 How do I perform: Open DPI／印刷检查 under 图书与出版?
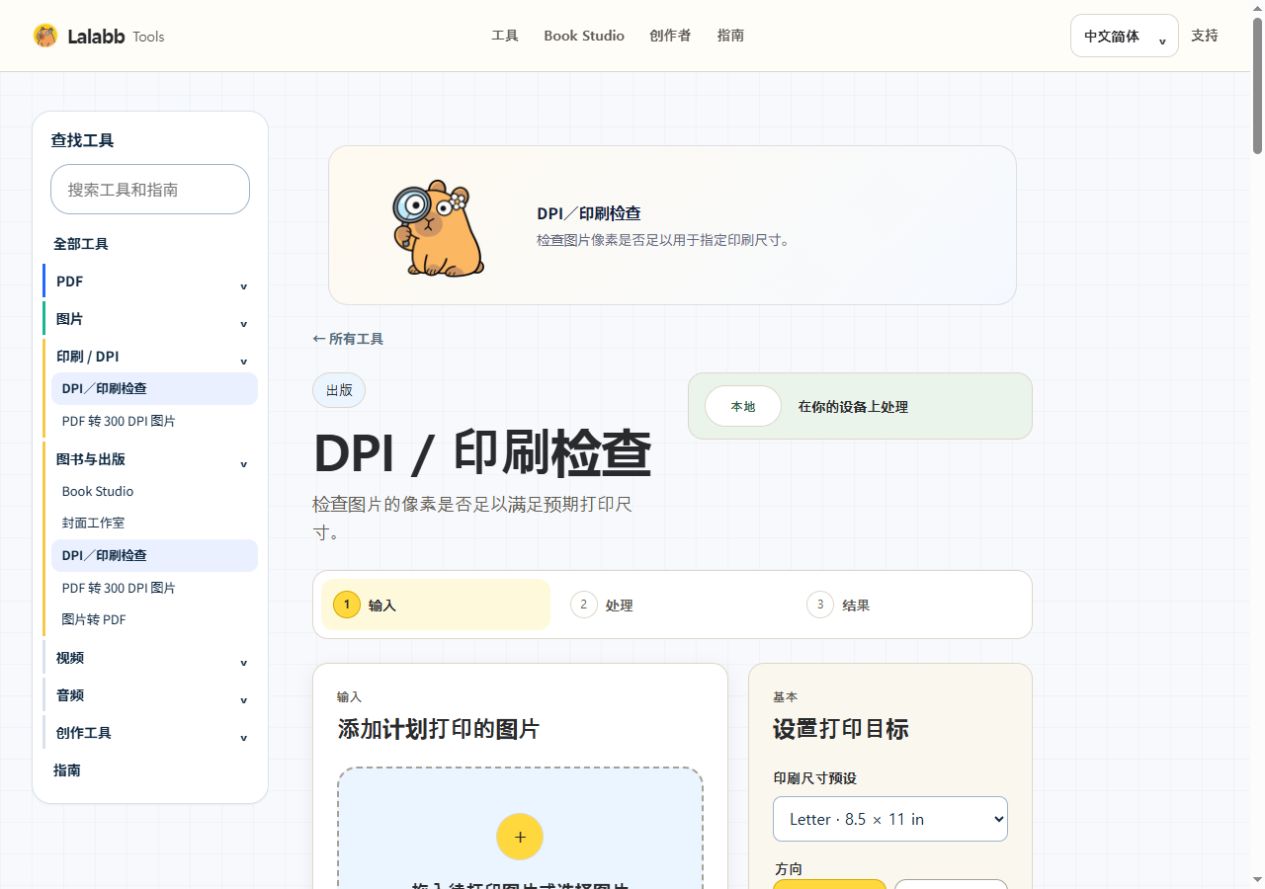155,556
